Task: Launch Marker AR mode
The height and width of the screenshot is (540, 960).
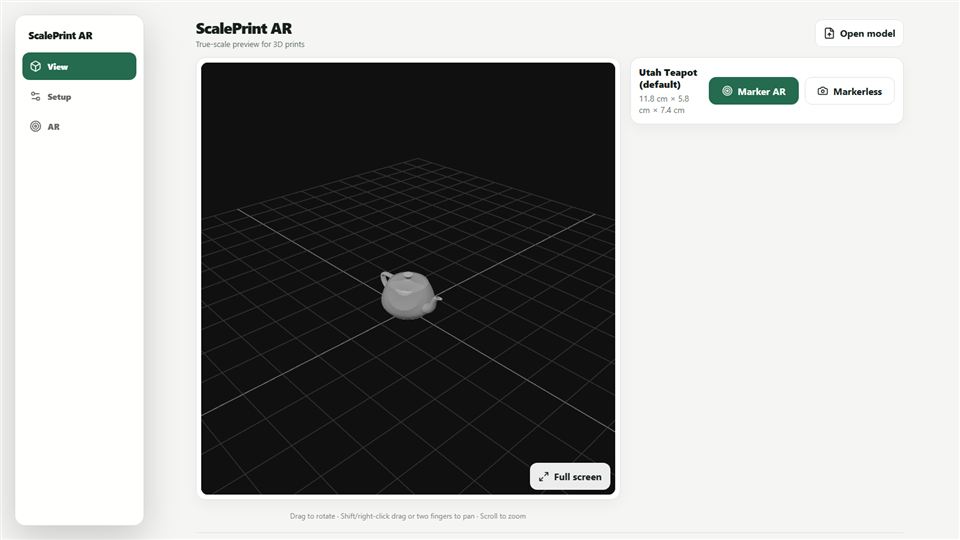Action: click(x=753, y=91)
